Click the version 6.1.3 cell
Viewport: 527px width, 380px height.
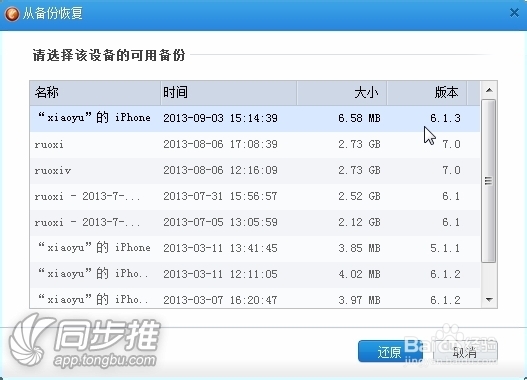[x=445, y=118]
